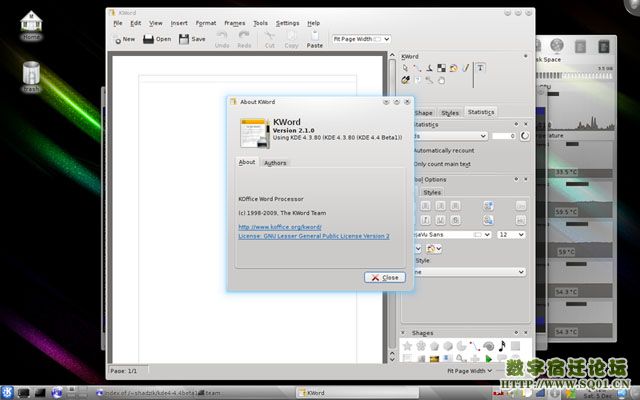Toggle Only count main text option
This screenshot has width=640, height=400.
click(441, 164)
